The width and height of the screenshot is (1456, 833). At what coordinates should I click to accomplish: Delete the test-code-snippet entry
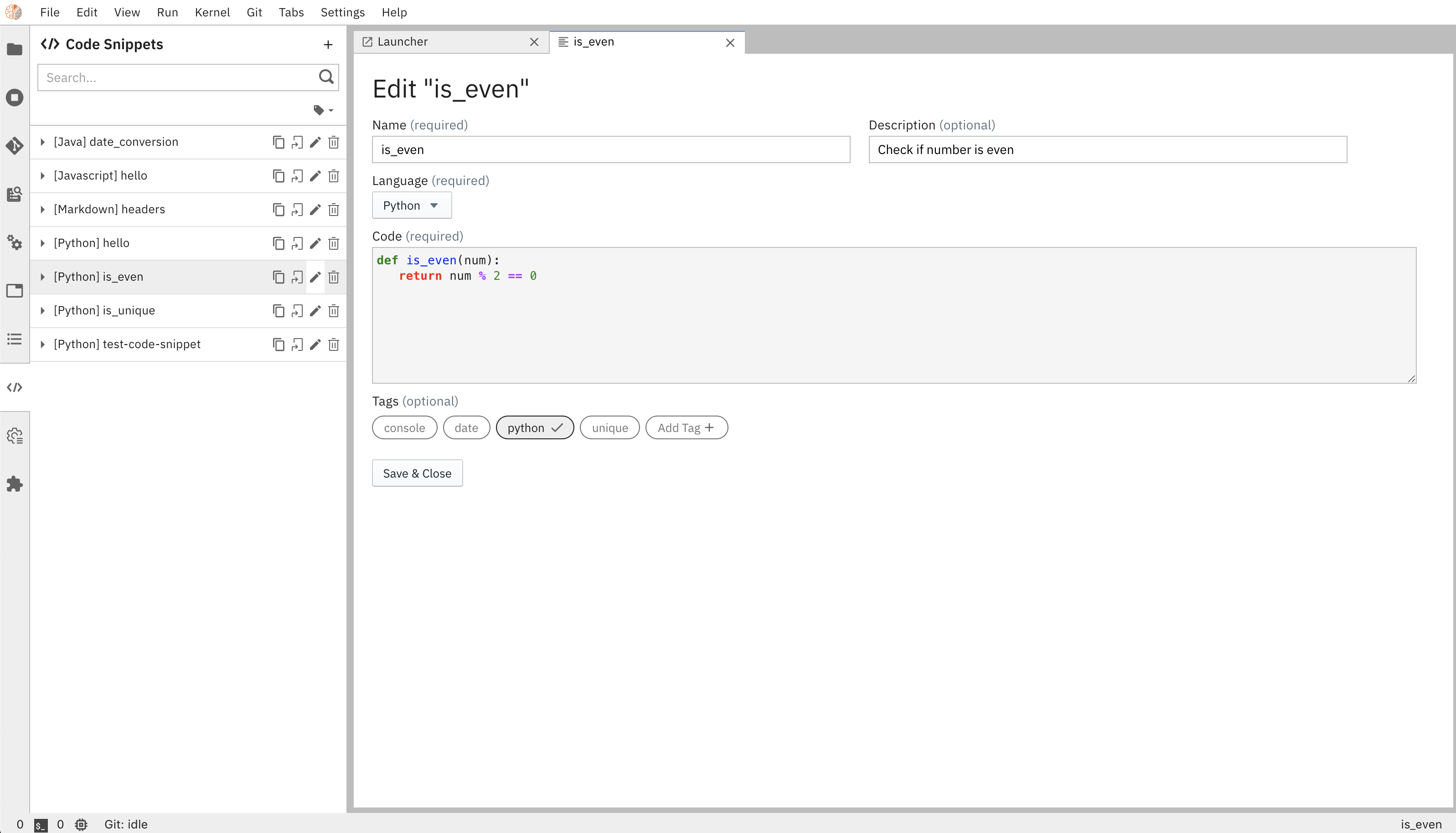(334, 345)
